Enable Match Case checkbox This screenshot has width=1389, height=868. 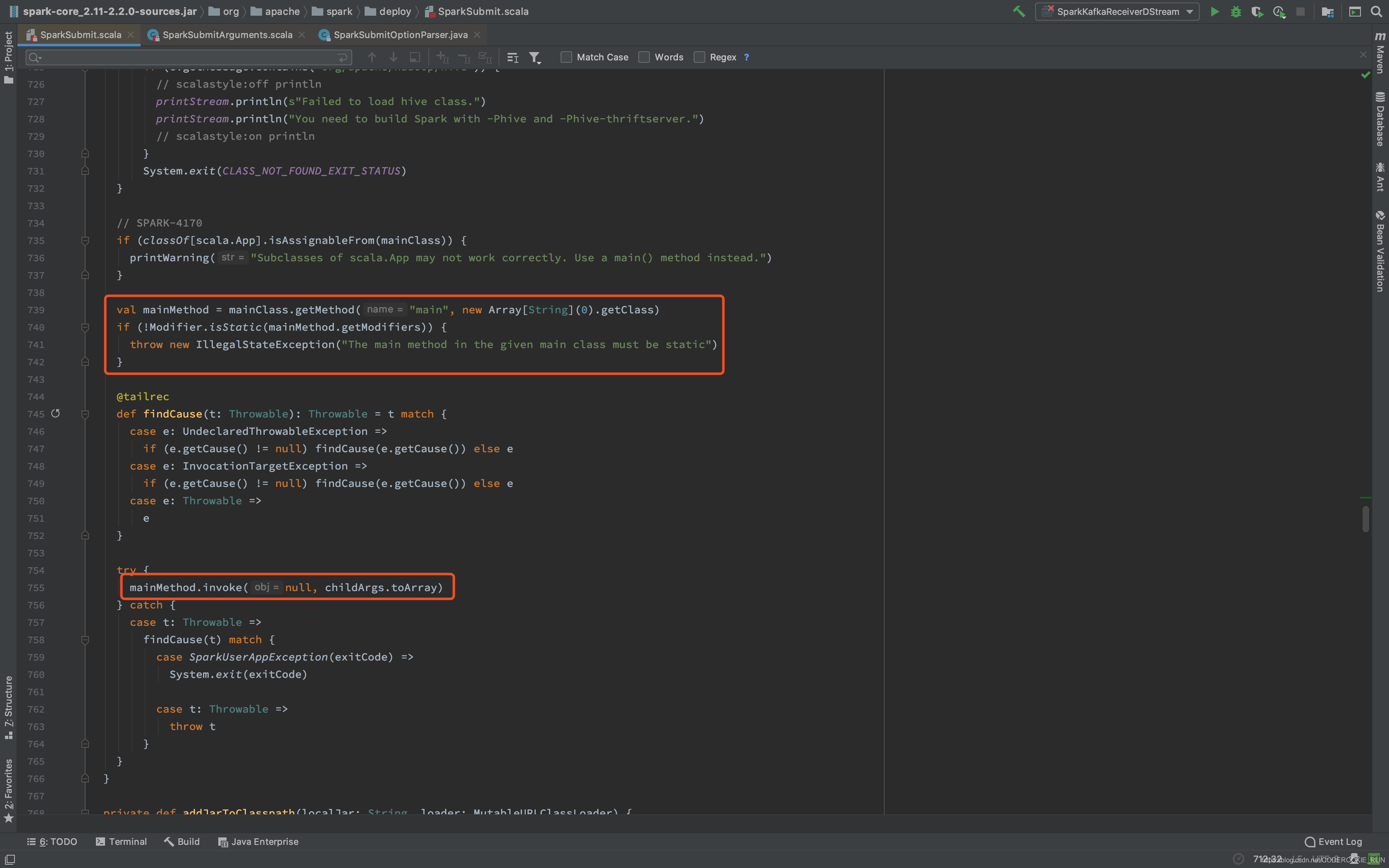[566, 57]
